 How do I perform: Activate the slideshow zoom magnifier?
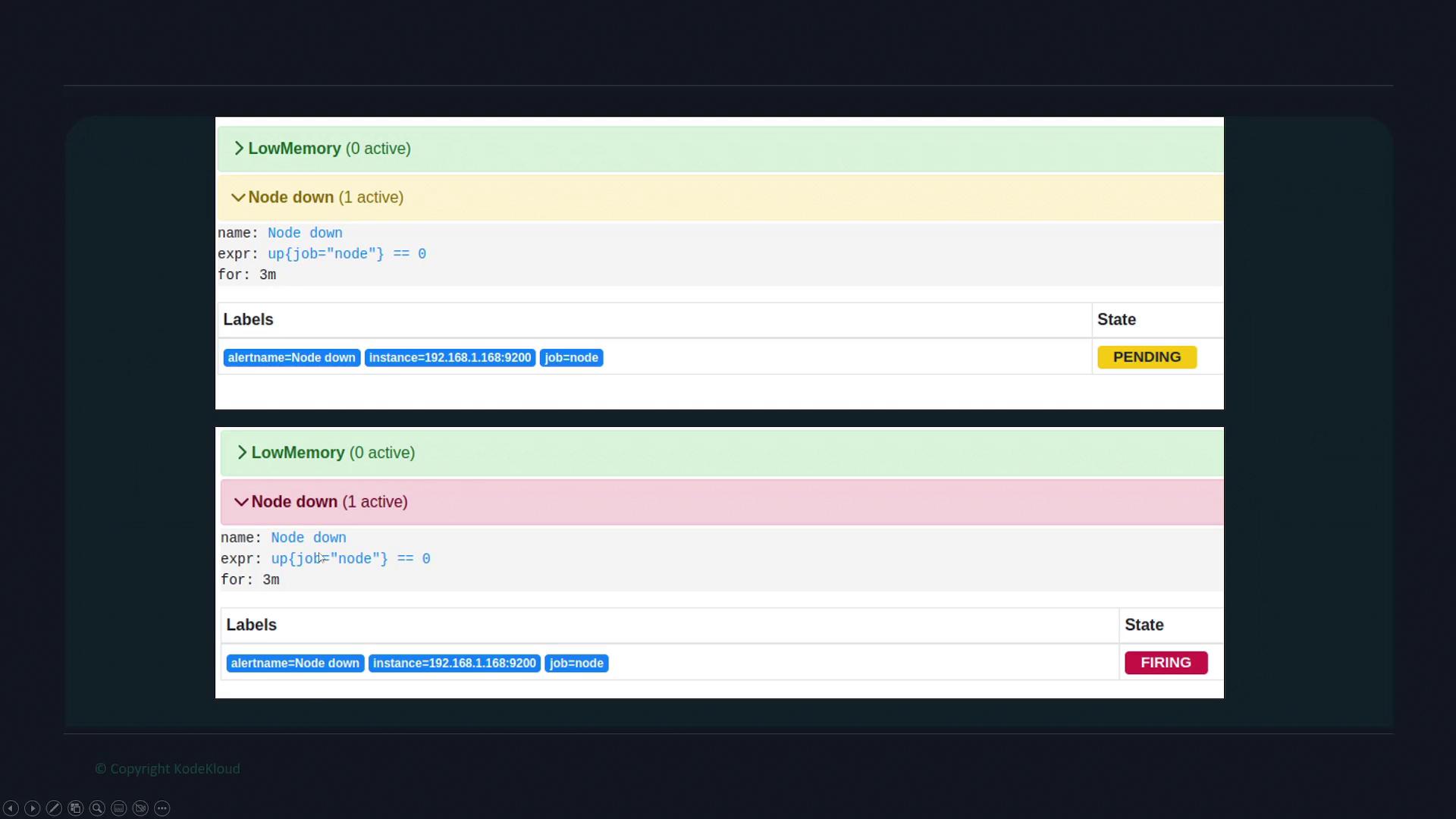pos(97,808)
